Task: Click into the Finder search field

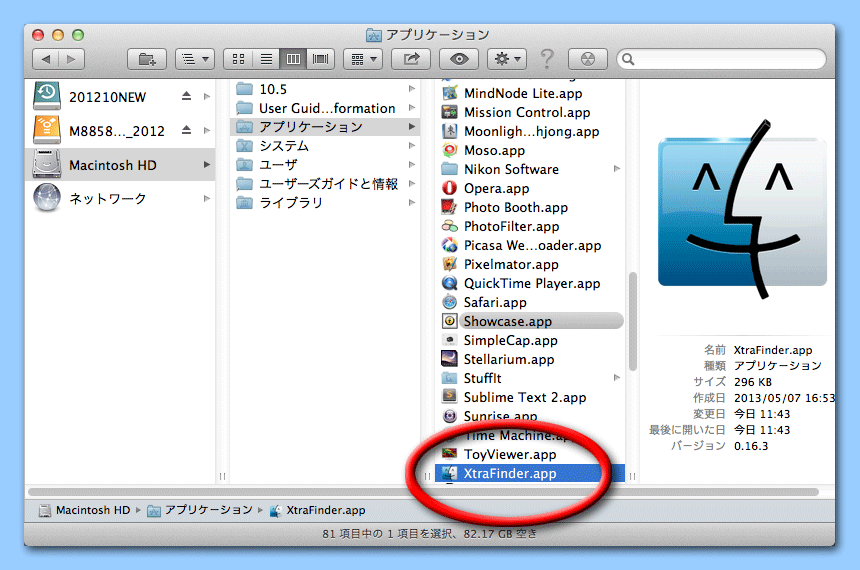Action: pos(721,59)
